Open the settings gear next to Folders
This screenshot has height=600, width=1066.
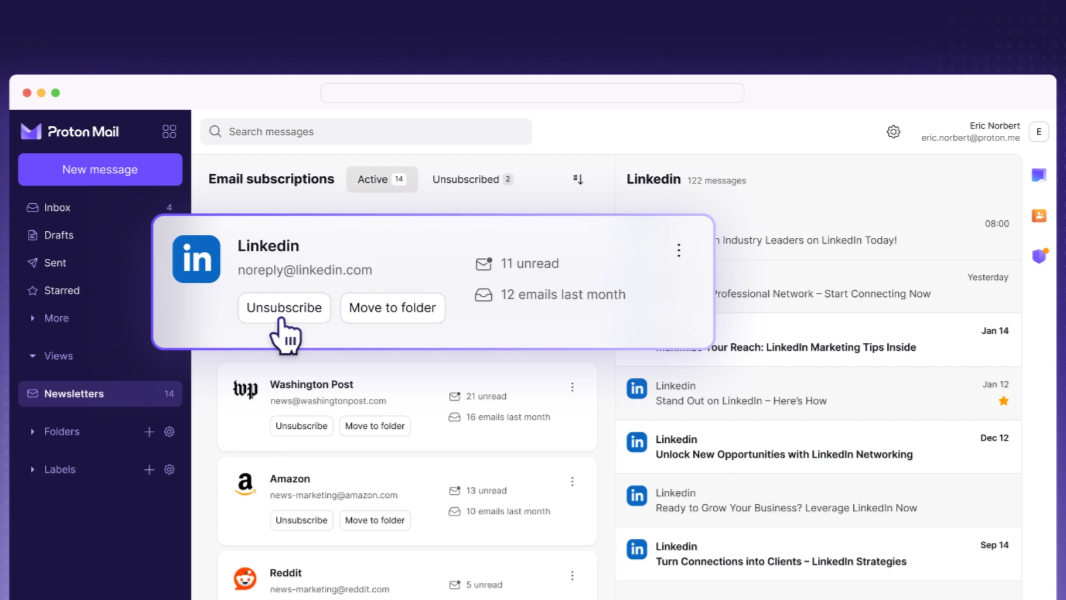(x=168, y=431)
